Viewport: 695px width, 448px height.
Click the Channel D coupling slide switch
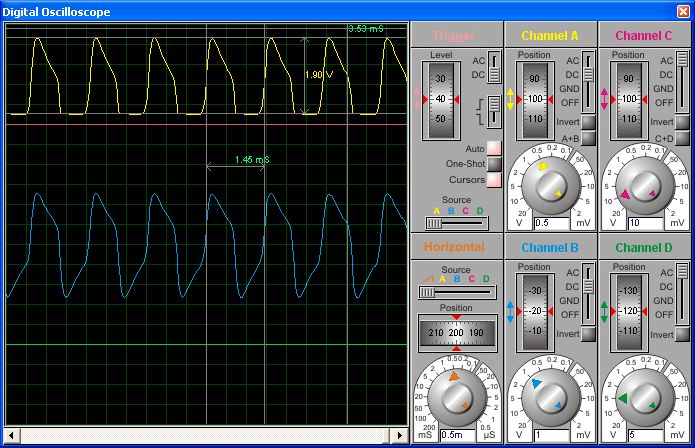(682, 294)
